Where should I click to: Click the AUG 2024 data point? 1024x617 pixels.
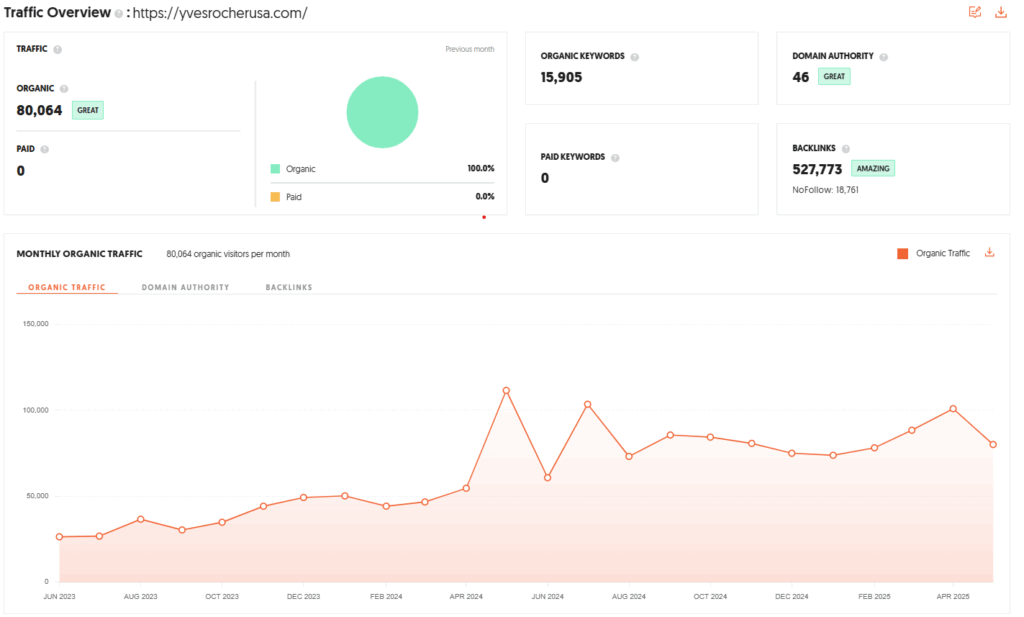tap(629, 456)
